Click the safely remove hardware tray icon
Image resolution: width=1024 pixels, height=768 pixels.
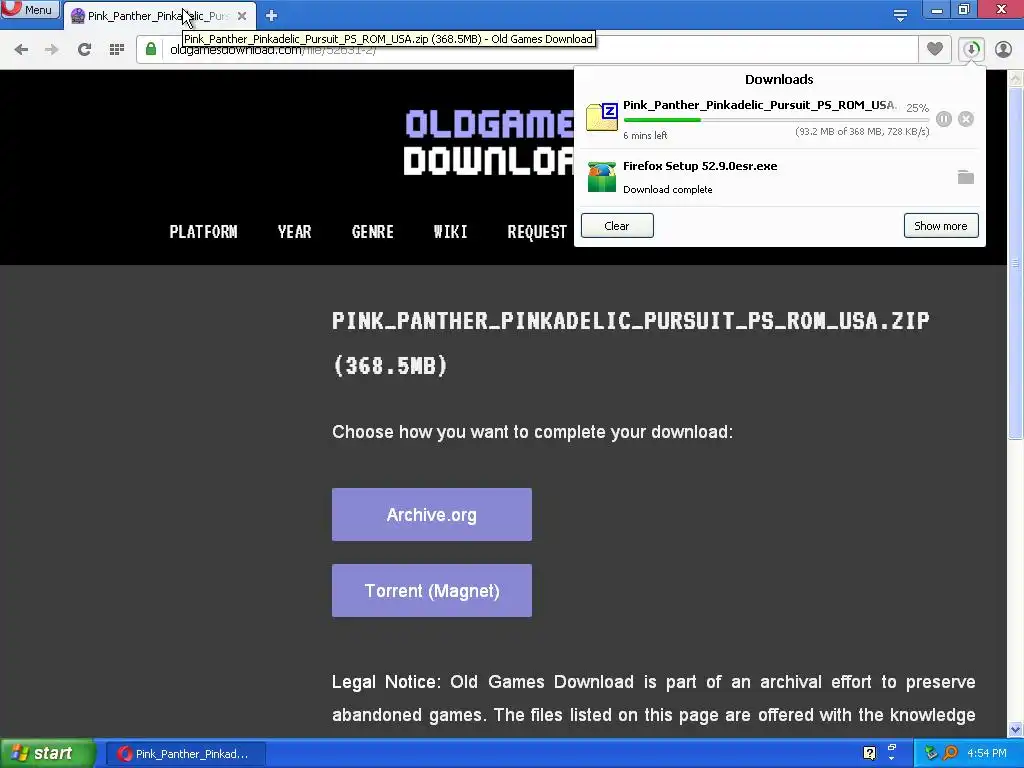(x=931, y=753)
